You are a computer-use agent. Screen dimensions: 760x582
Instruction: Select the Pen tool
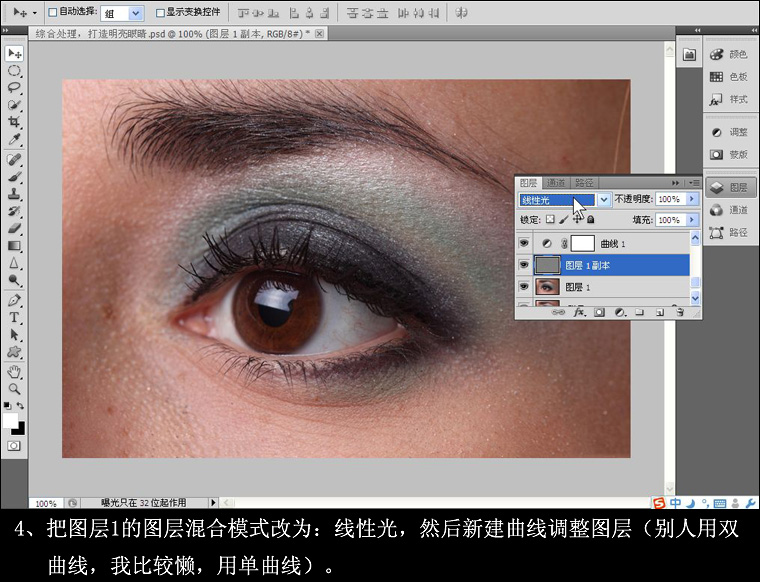pos(14,300)
